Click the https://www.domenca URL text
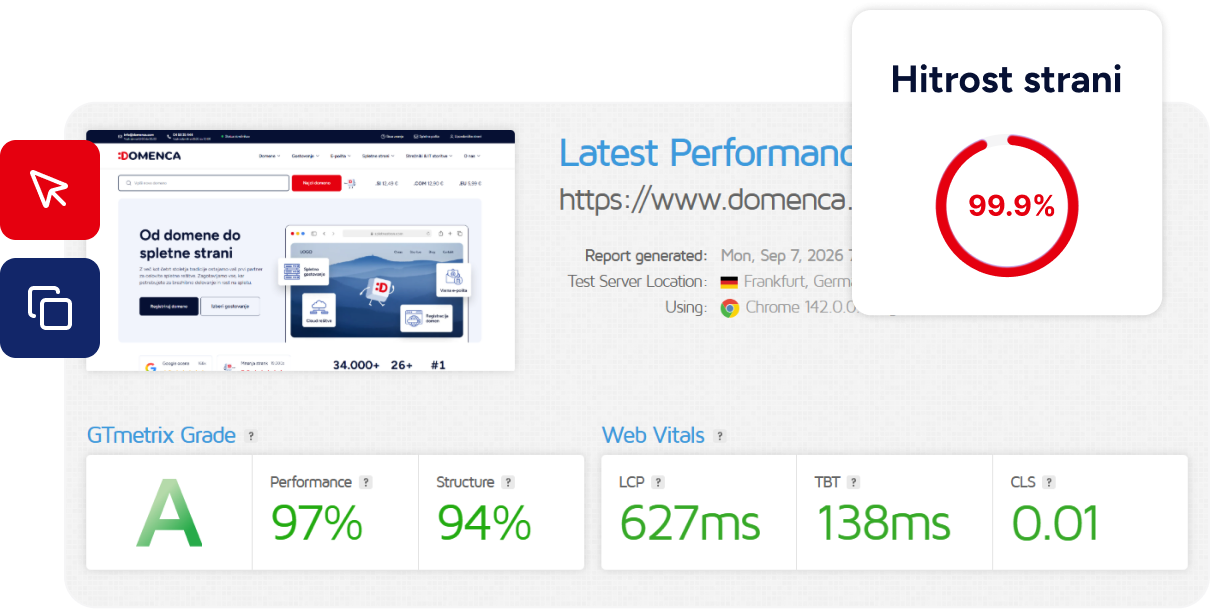Viewport: 1211px width, 611px height. [706, 200]
